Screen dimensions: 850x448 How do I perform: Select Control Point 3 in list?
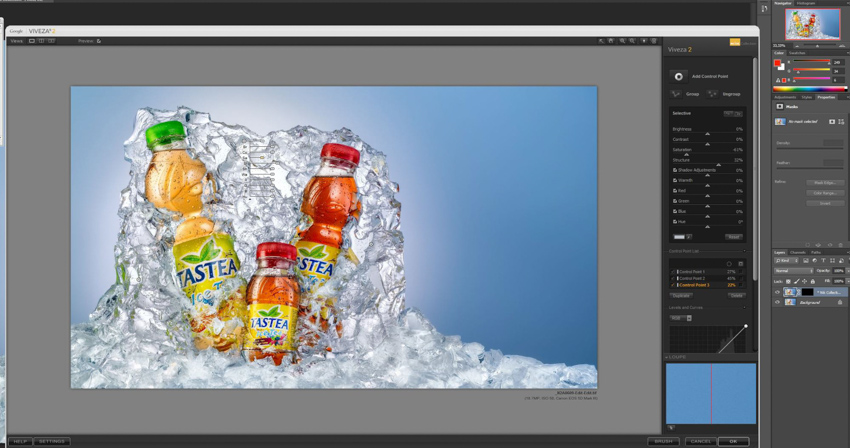point(707,285)
